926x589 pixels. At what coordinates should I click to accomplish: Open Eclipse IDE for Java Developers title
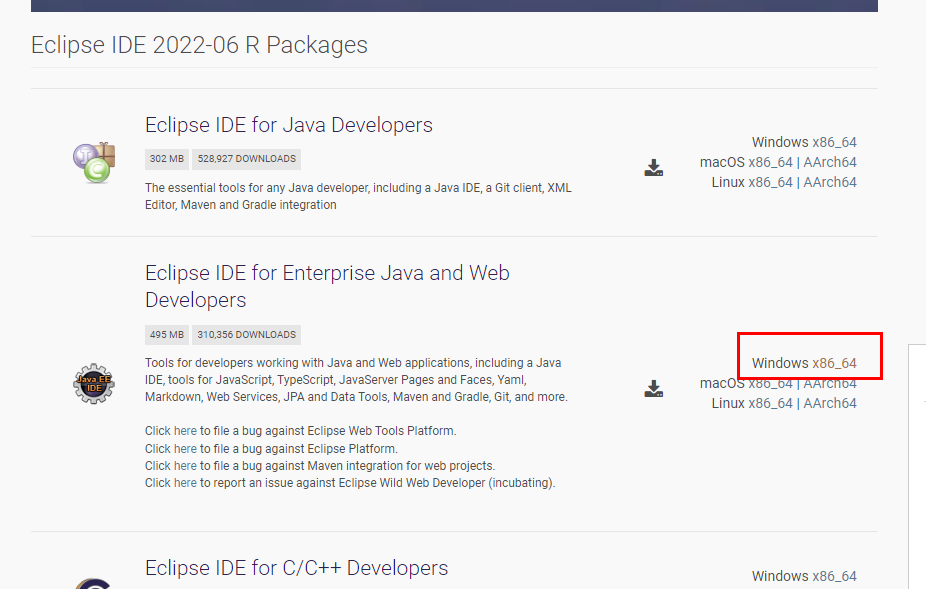289,125
